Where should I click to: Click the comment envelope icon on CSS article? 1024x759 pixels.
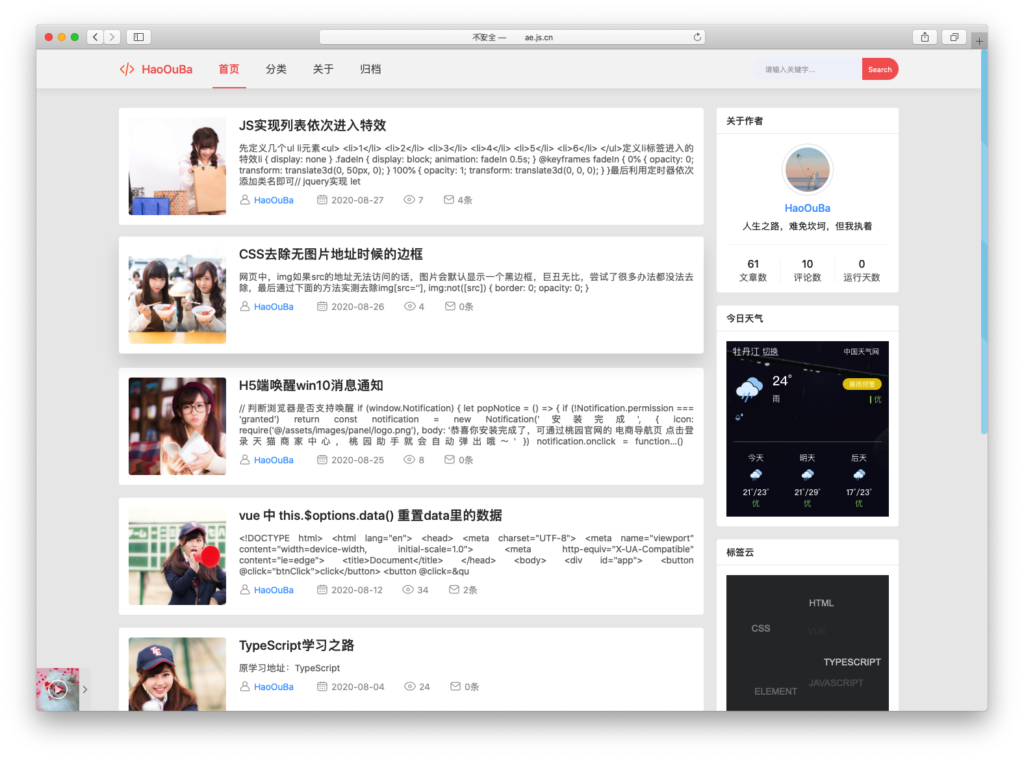pyautogui.click(x=452, y=306)
